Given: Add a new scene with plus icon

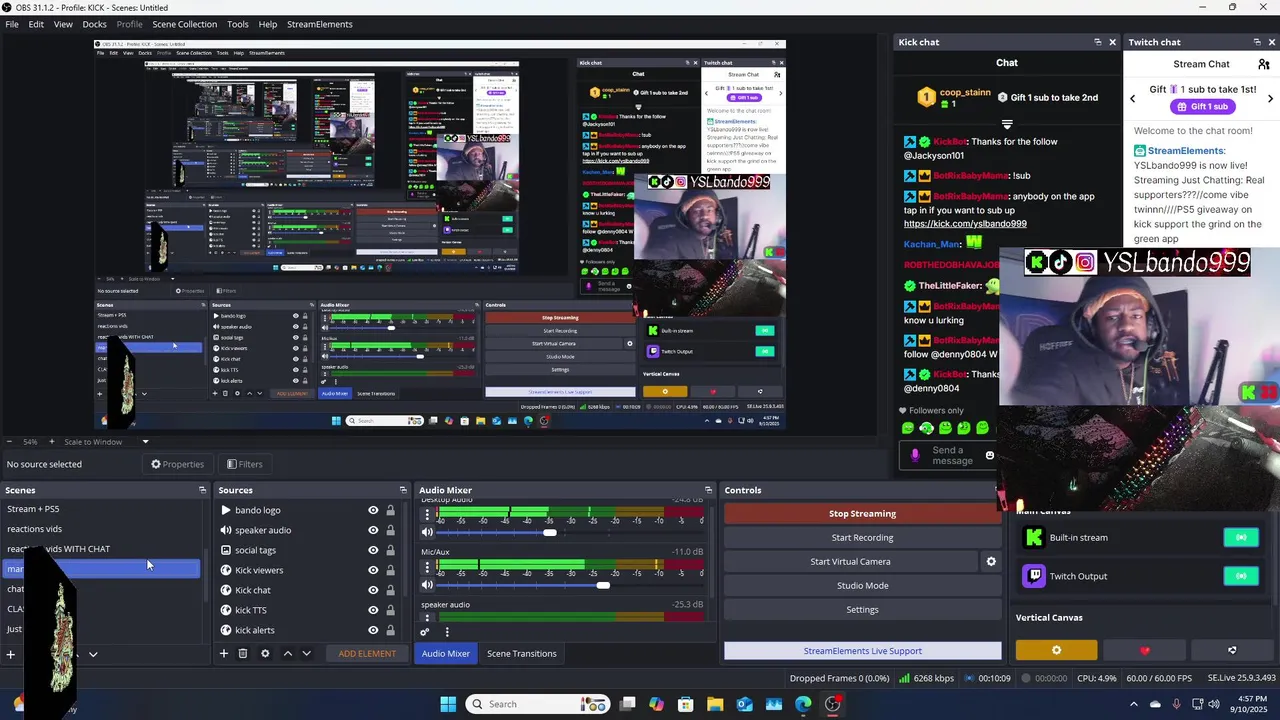Looking at the screenshot, I should [x=10, y=655].
